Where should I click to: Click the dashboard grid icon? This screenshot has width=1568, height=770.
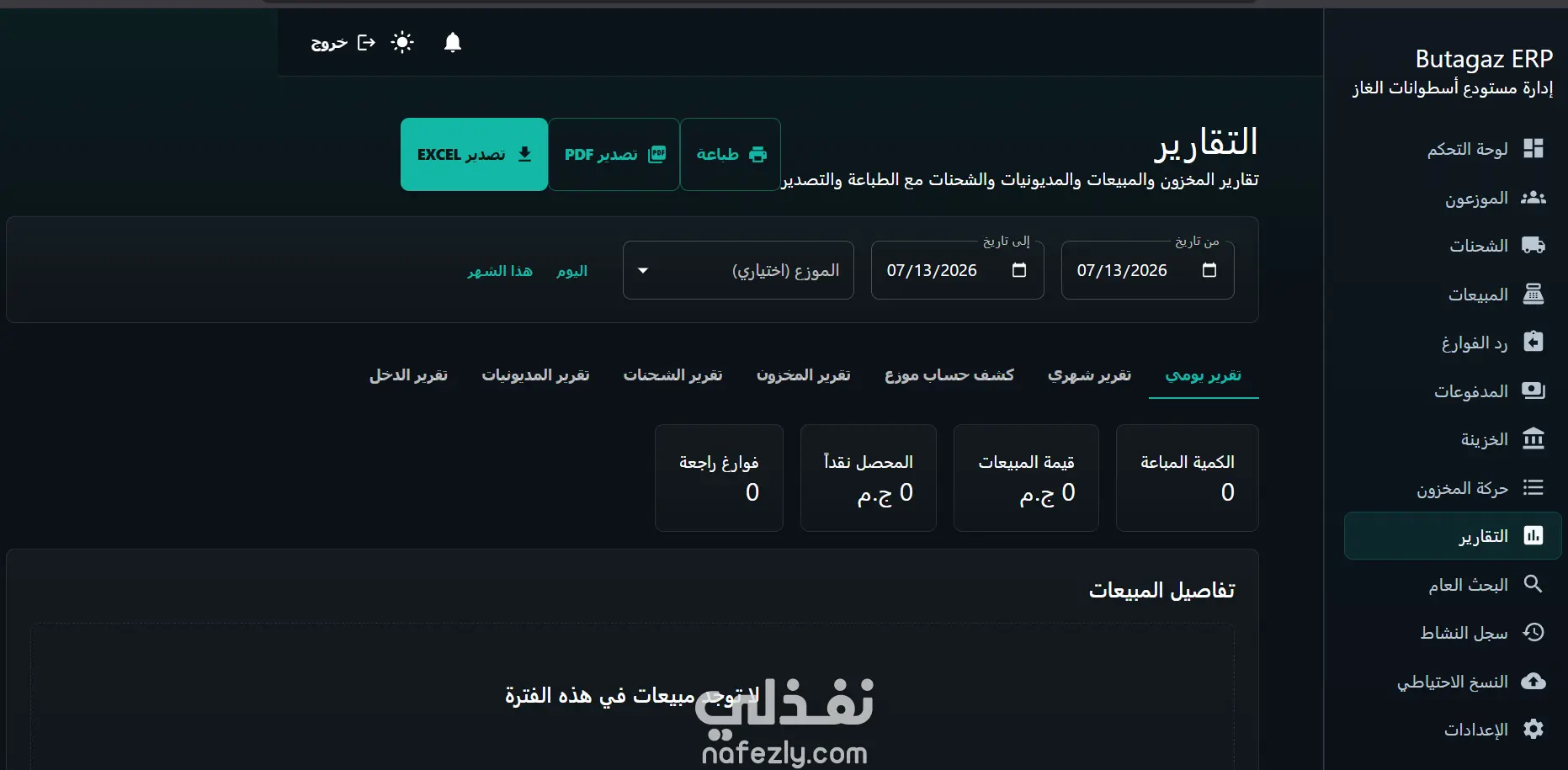click(1533, 149)
